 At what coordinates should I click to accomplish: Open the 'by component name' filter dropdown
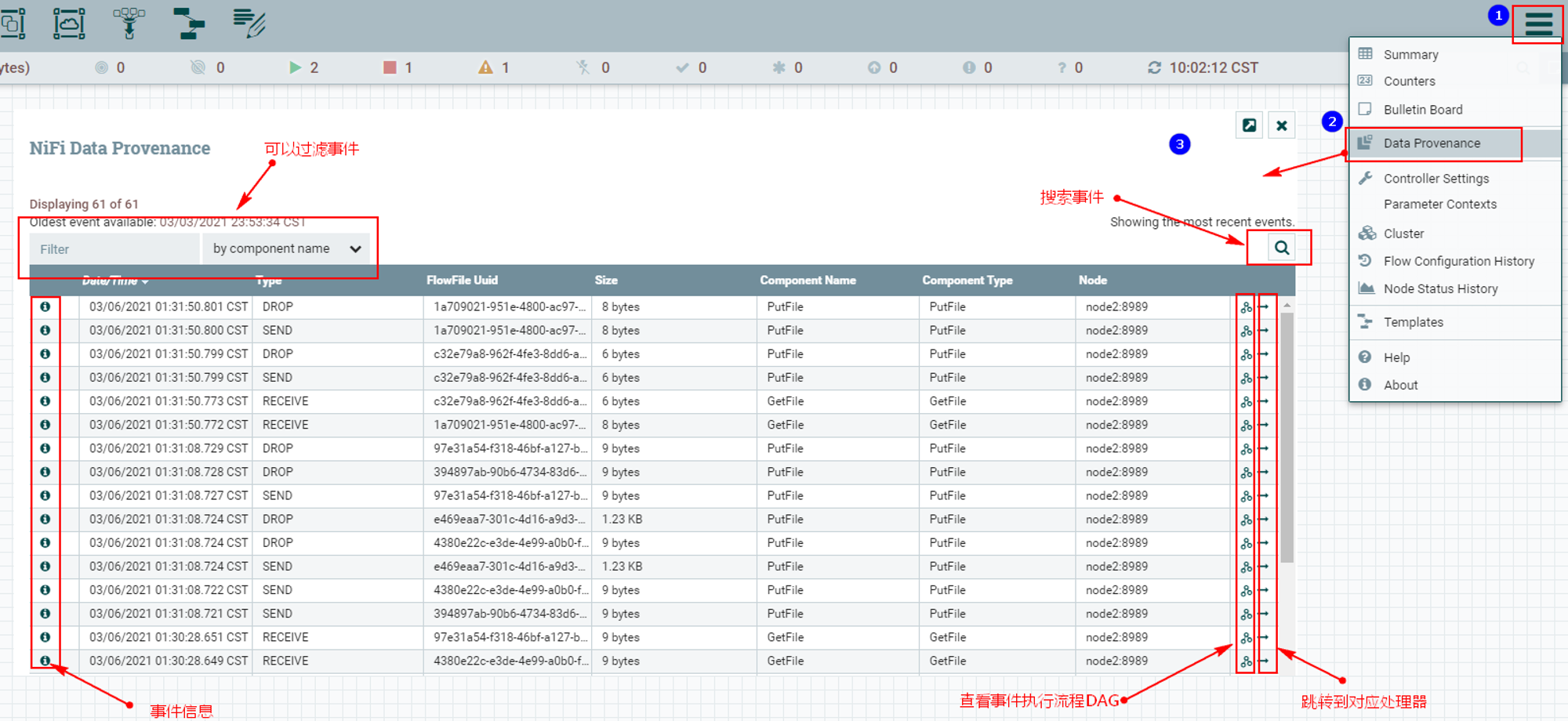[x=286, y=248]
